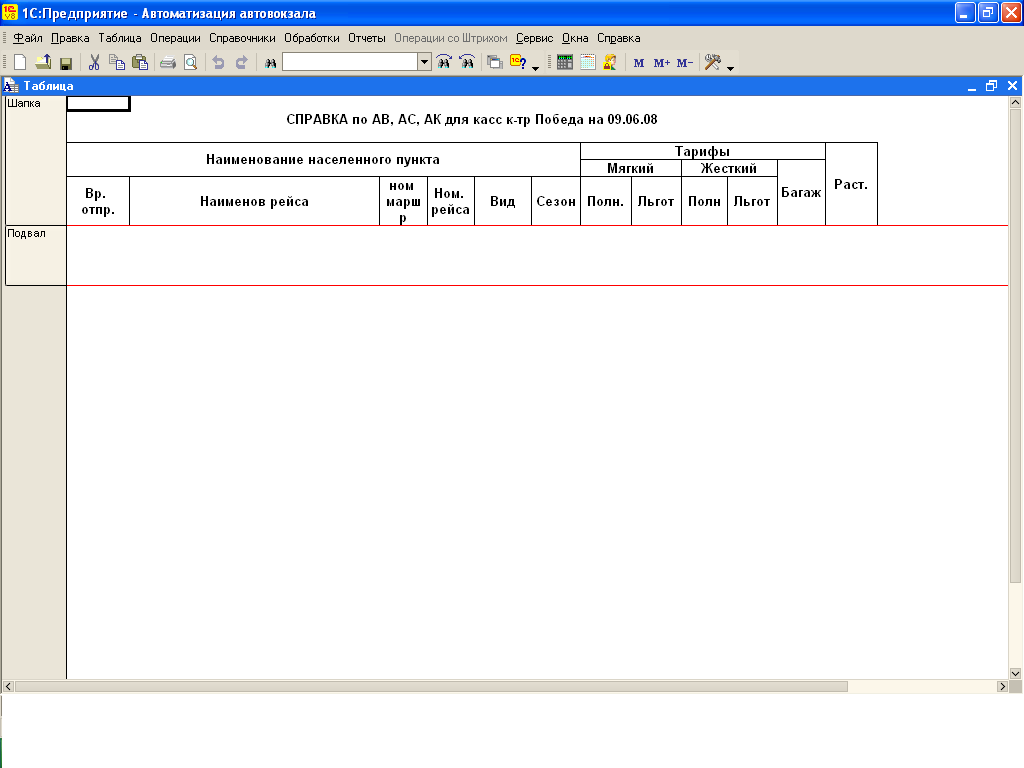Minimize the inner Таблица window
Image resolution: width=1024 pixels, height=768 pixels.
[972, 86]
